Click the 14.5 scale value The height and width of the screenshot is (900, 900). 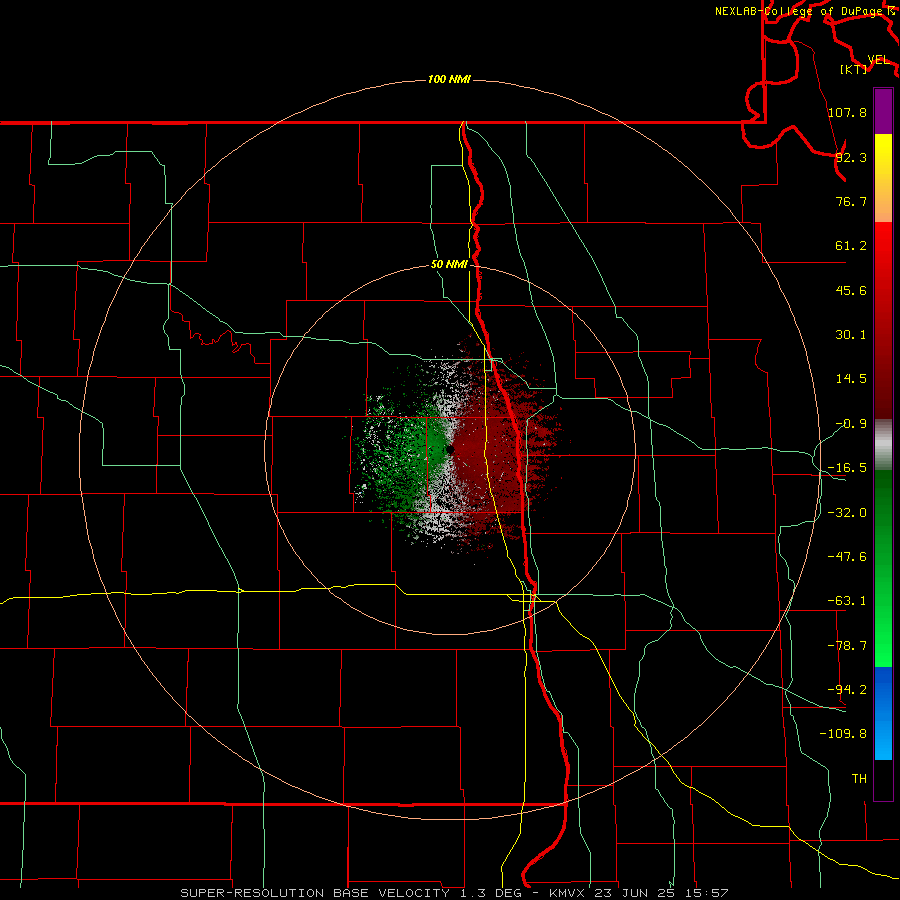851,379
